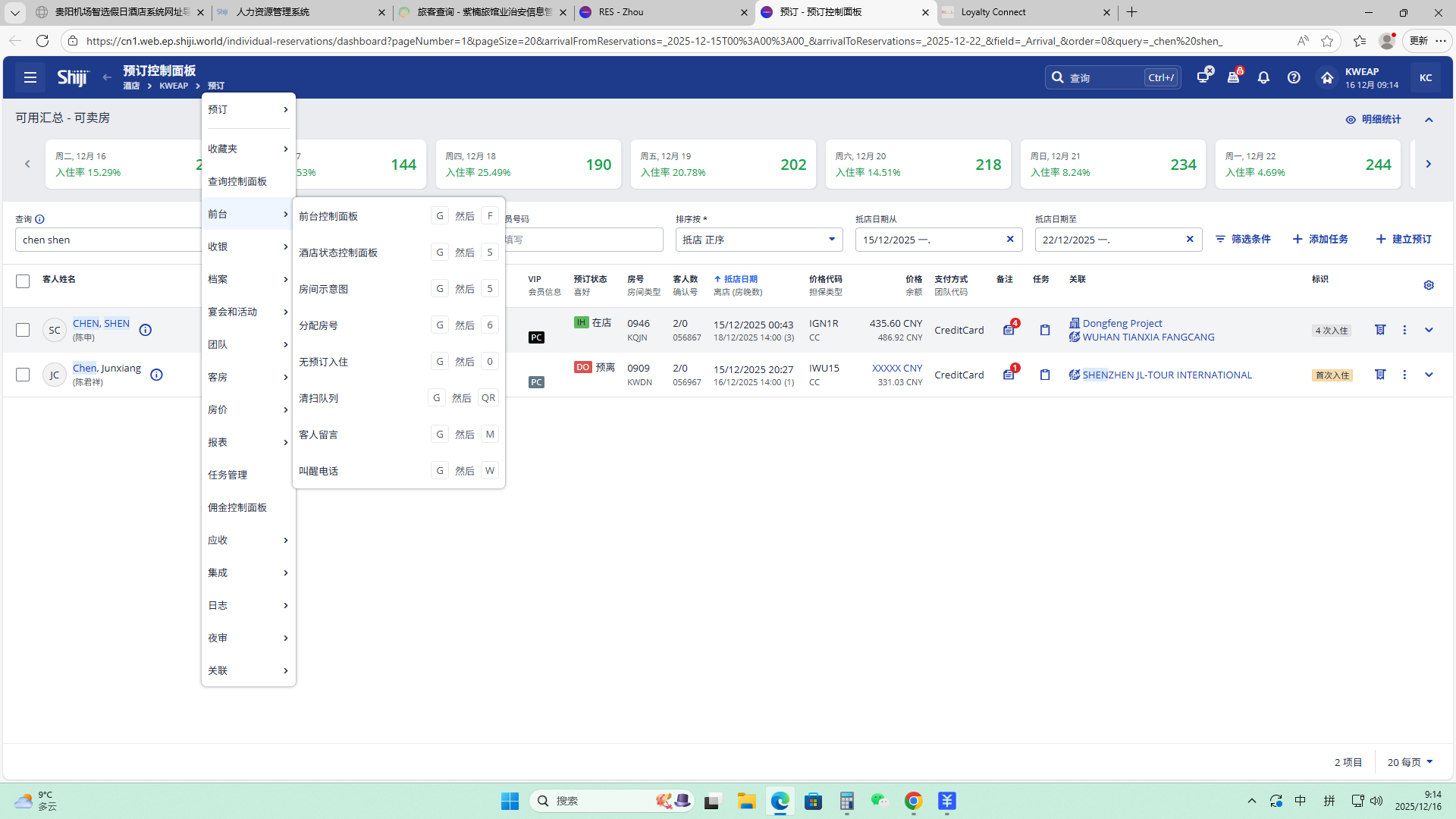Open the 20 每页 page size dropdown
Screen dimensions: 1456x819
(1410, 762)
